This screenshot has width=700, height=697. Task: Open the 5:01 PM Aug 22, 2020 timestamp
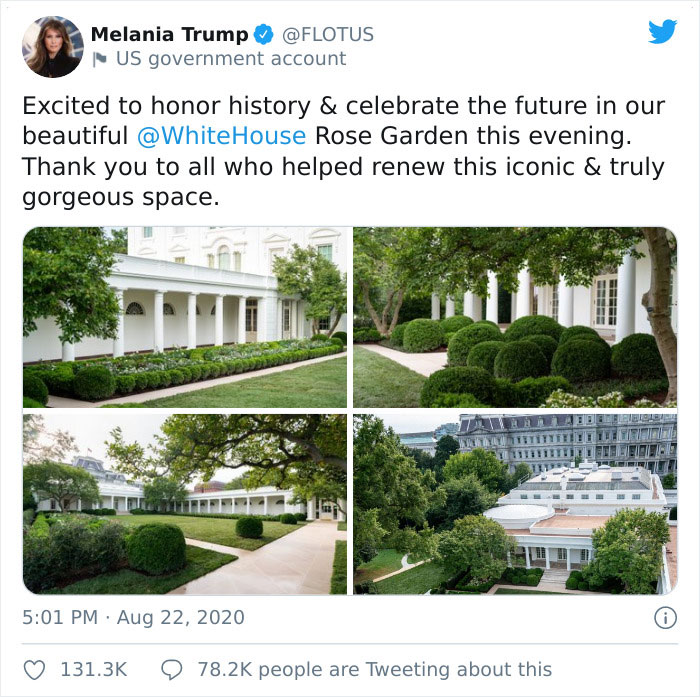133,618
